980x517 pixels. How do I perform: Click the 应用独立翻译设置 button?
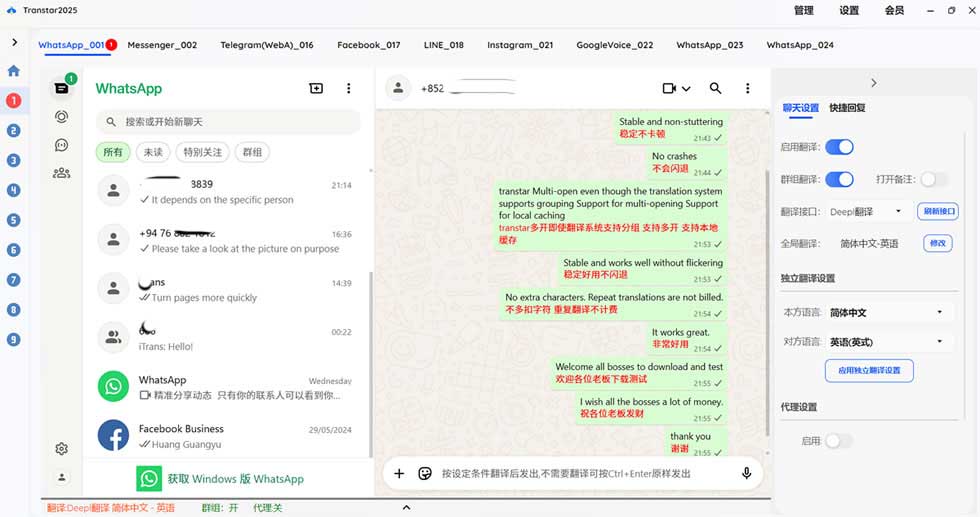869,370
